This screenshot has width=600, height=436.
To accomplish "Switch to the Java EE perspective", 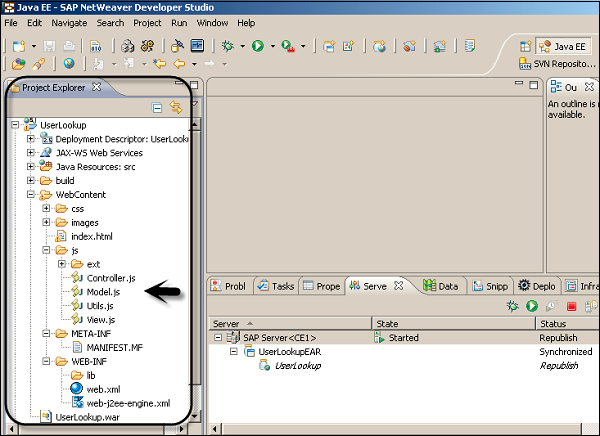I will click(563, 46).
